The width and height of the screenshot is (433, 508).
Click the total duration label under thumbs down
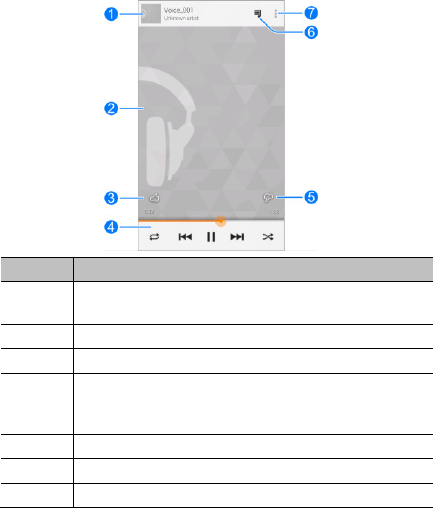click(x=274, y=212)
